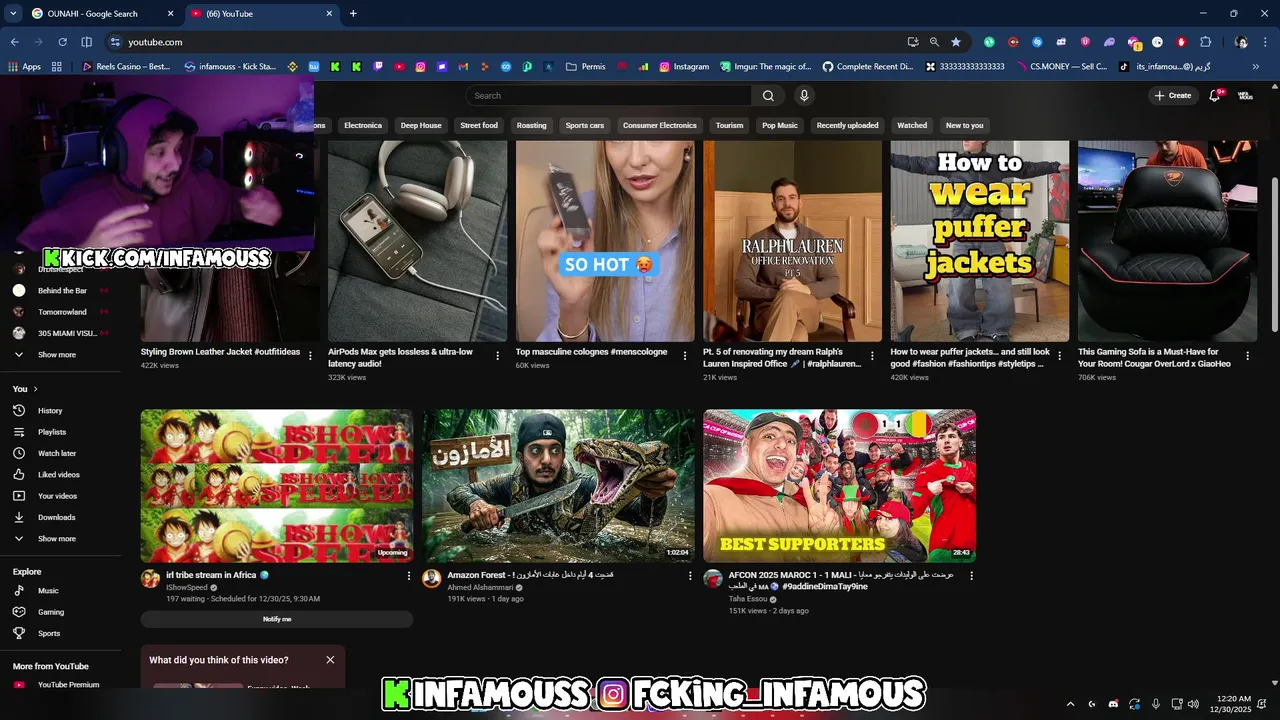Open Ahmed Alshammari channel link
This screenshot has height=720, width=1280.
(x=480, y=588)
